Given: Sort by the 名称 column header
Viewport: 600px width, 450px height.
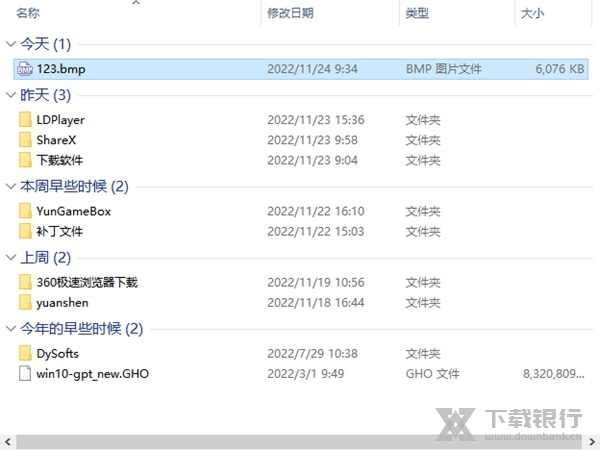Looking at the screenshot, I should (28, 13).
